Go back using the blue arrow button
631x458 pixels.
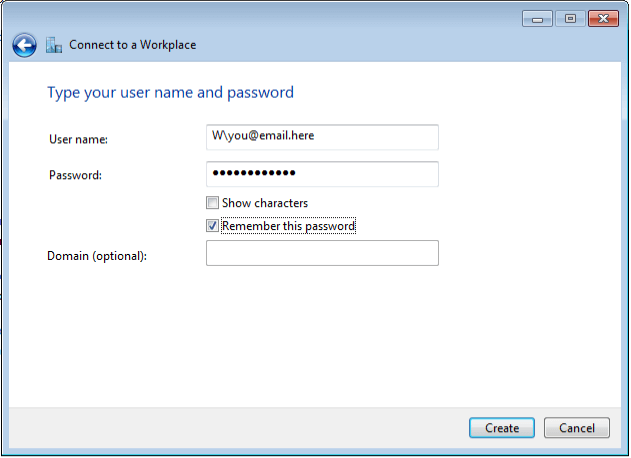click(24, 45)
